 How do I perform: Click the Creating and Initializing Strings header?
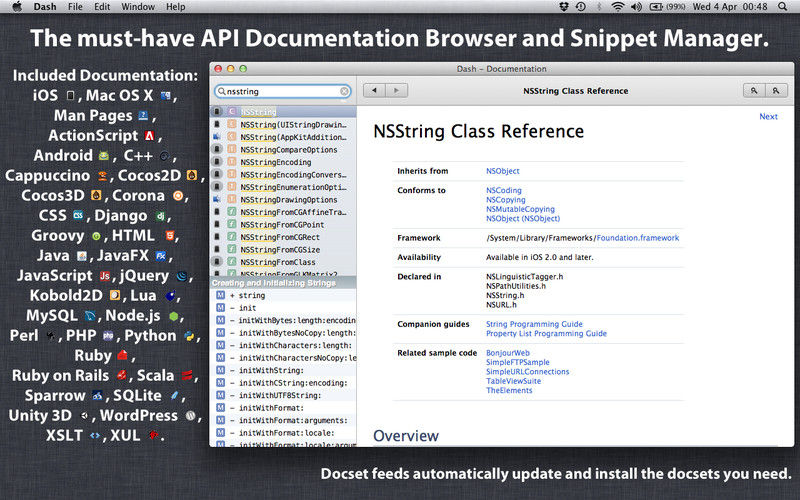[283, 283]
